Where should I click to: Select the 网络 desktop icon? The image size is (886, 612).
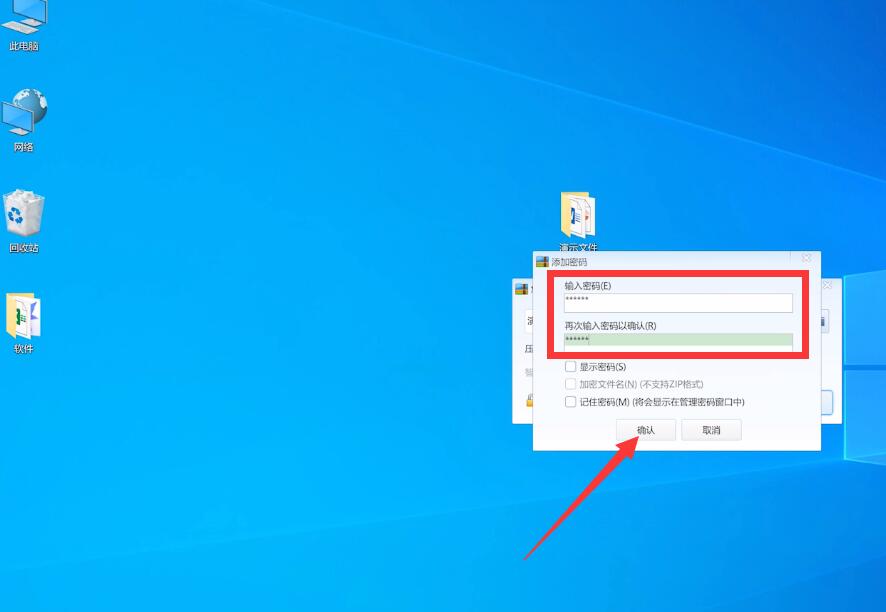click(x=24, y=113)
